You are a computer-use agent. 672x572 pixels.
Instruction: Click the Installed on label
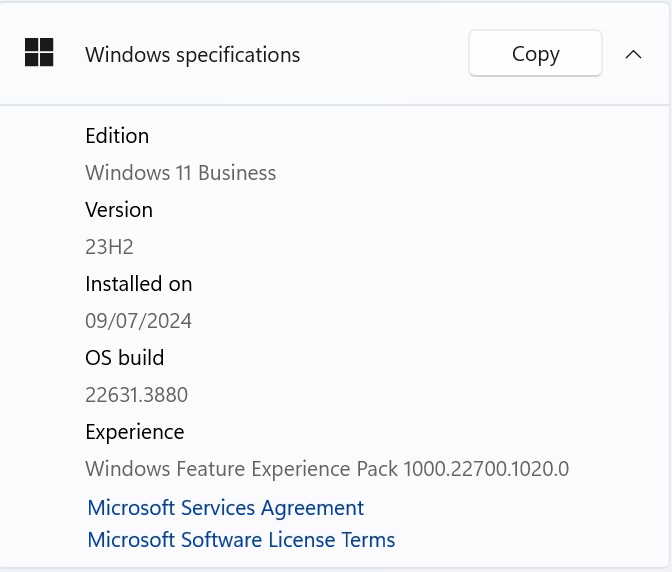138,284
